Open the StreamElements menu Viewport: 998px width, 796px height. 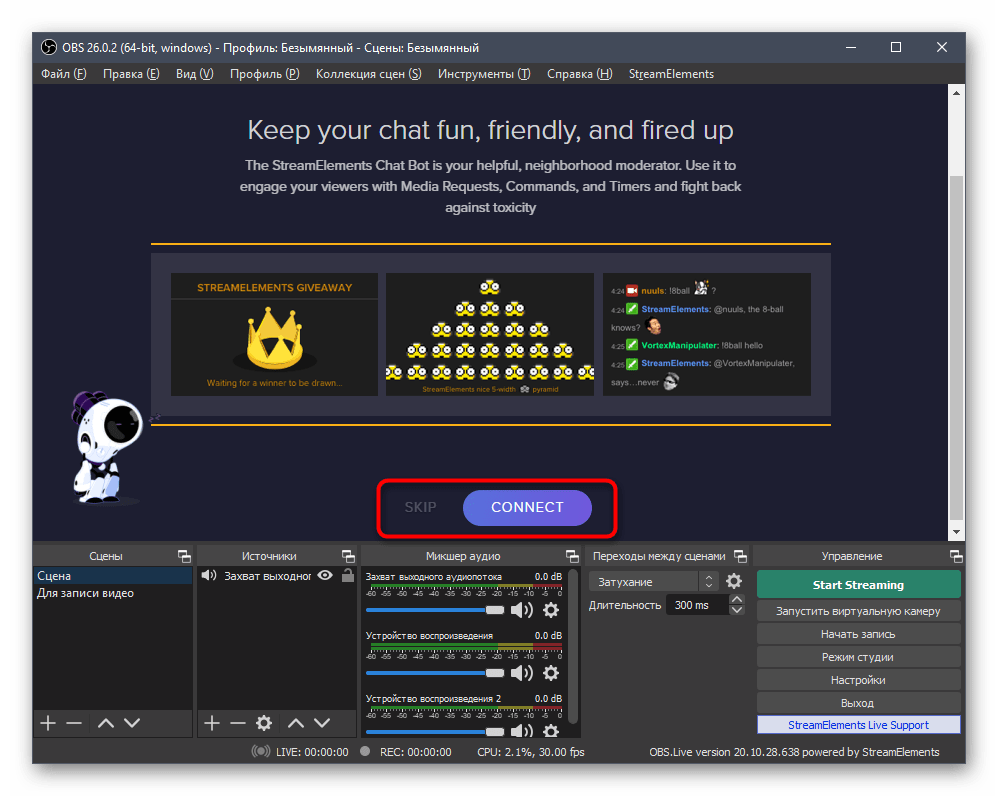point(671,74)
